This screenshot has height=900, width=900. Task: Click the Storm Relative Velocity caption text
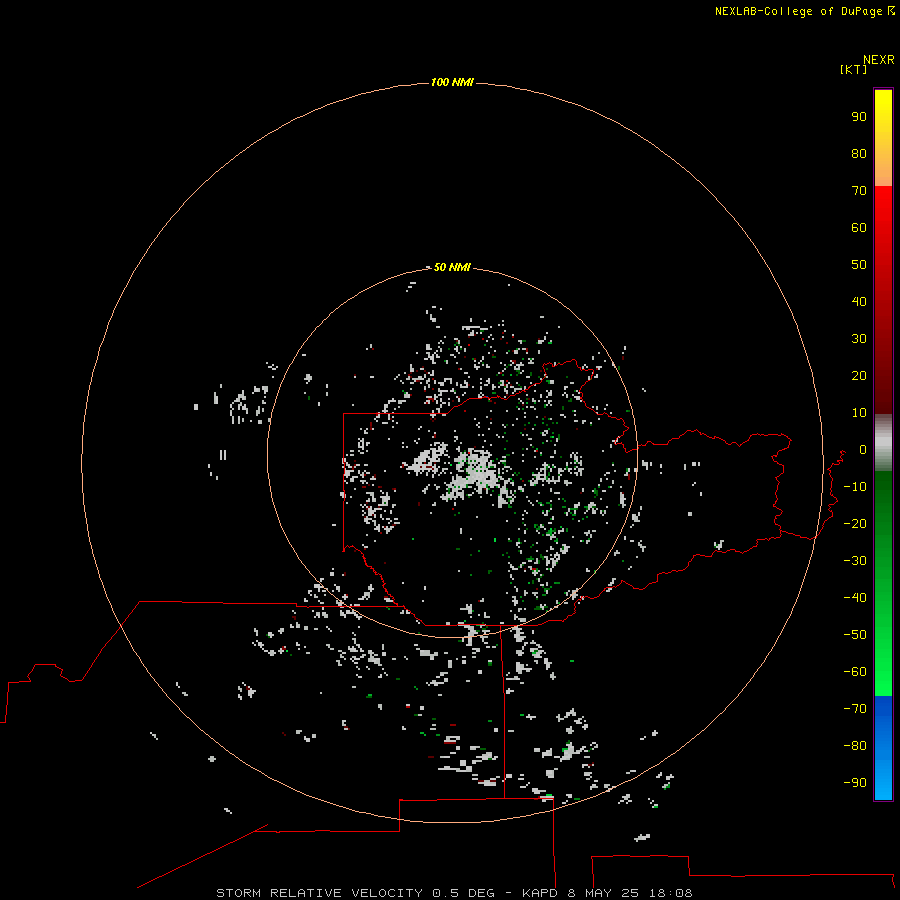319,893
